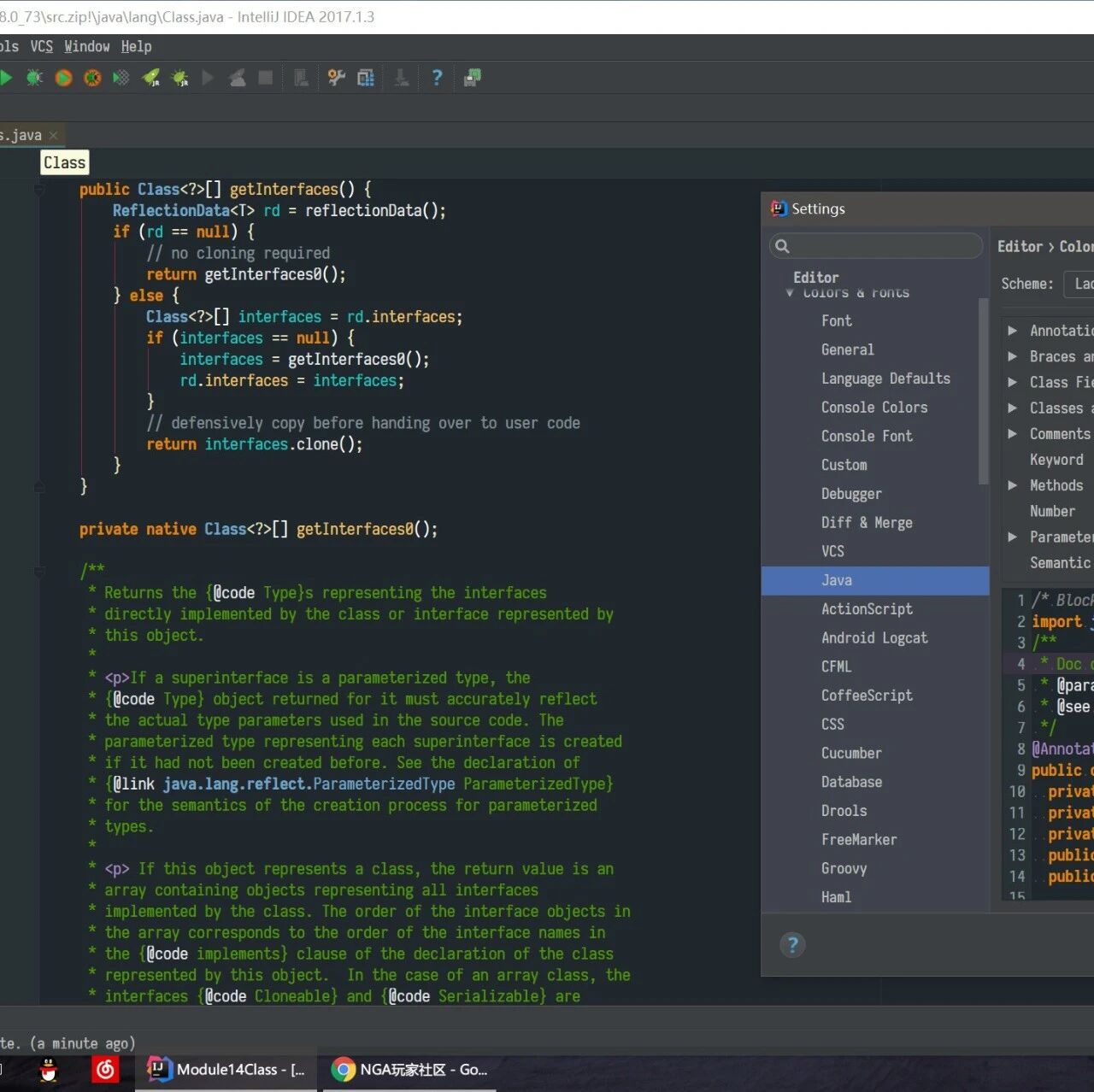Open the Scheme dropdown in Settings
The image size is (1094, 1092).
(x=1079, y=284)
